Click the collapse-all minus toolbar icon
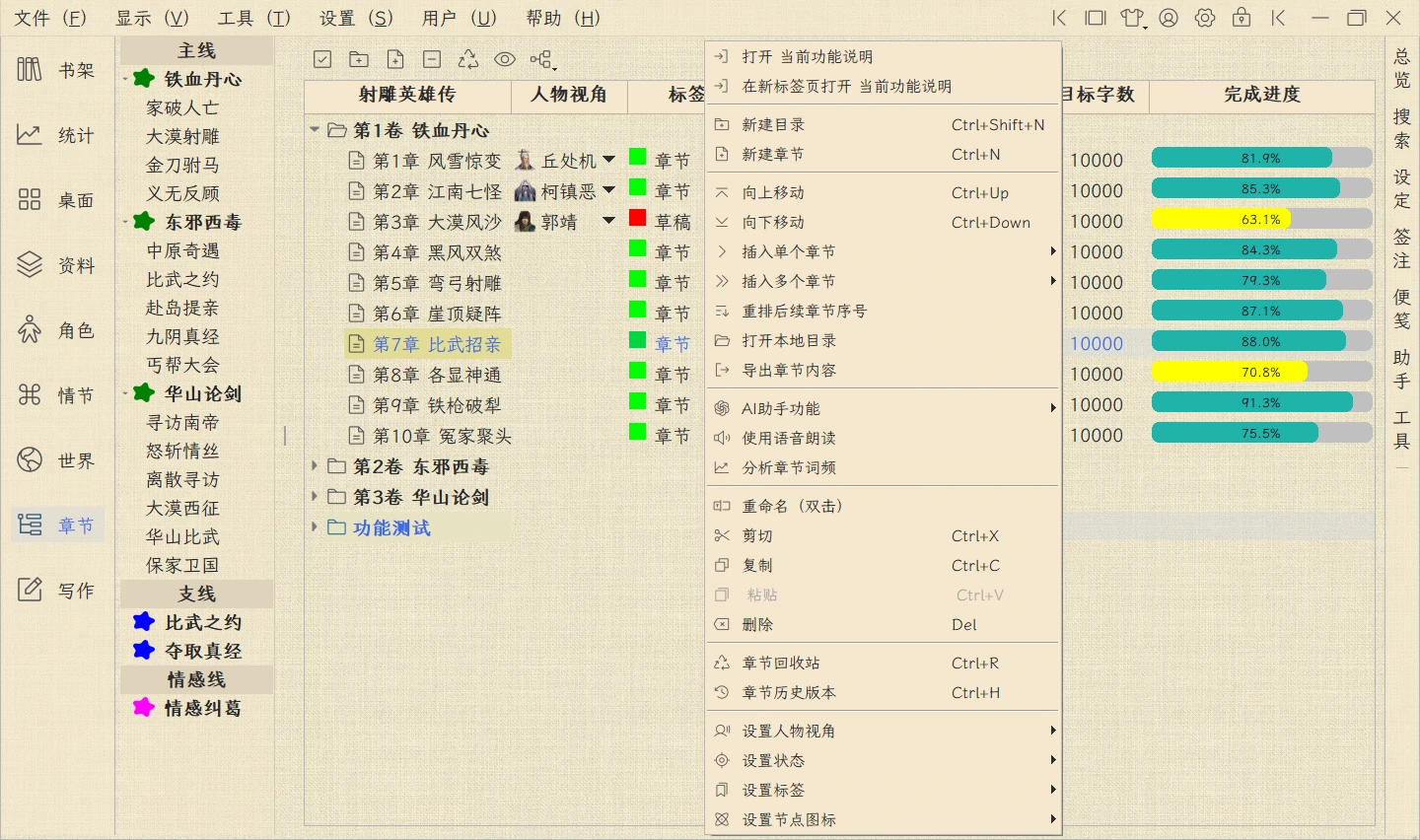 coord(431,59)
